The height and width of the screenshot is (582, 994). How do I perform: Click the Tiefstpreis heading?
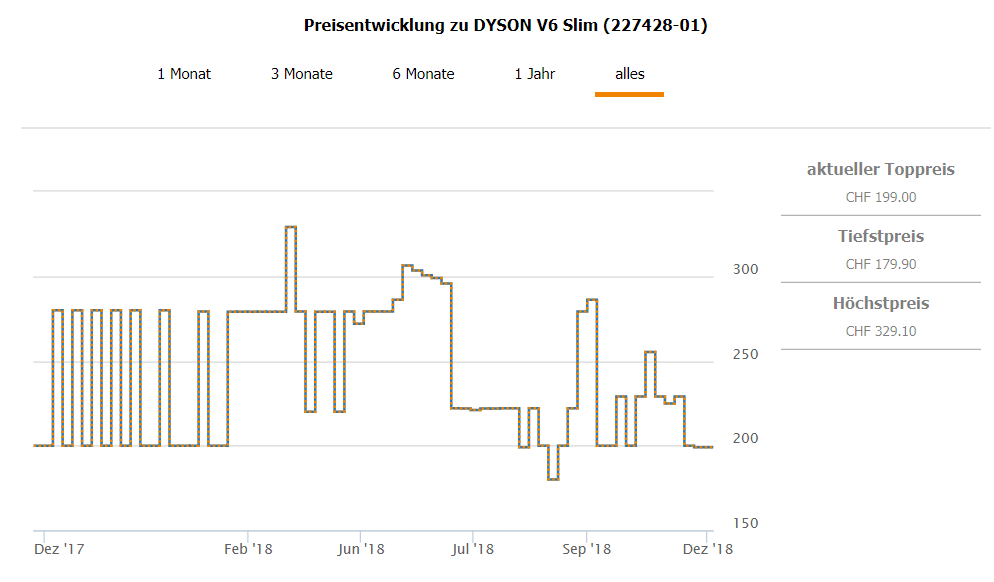881,237
